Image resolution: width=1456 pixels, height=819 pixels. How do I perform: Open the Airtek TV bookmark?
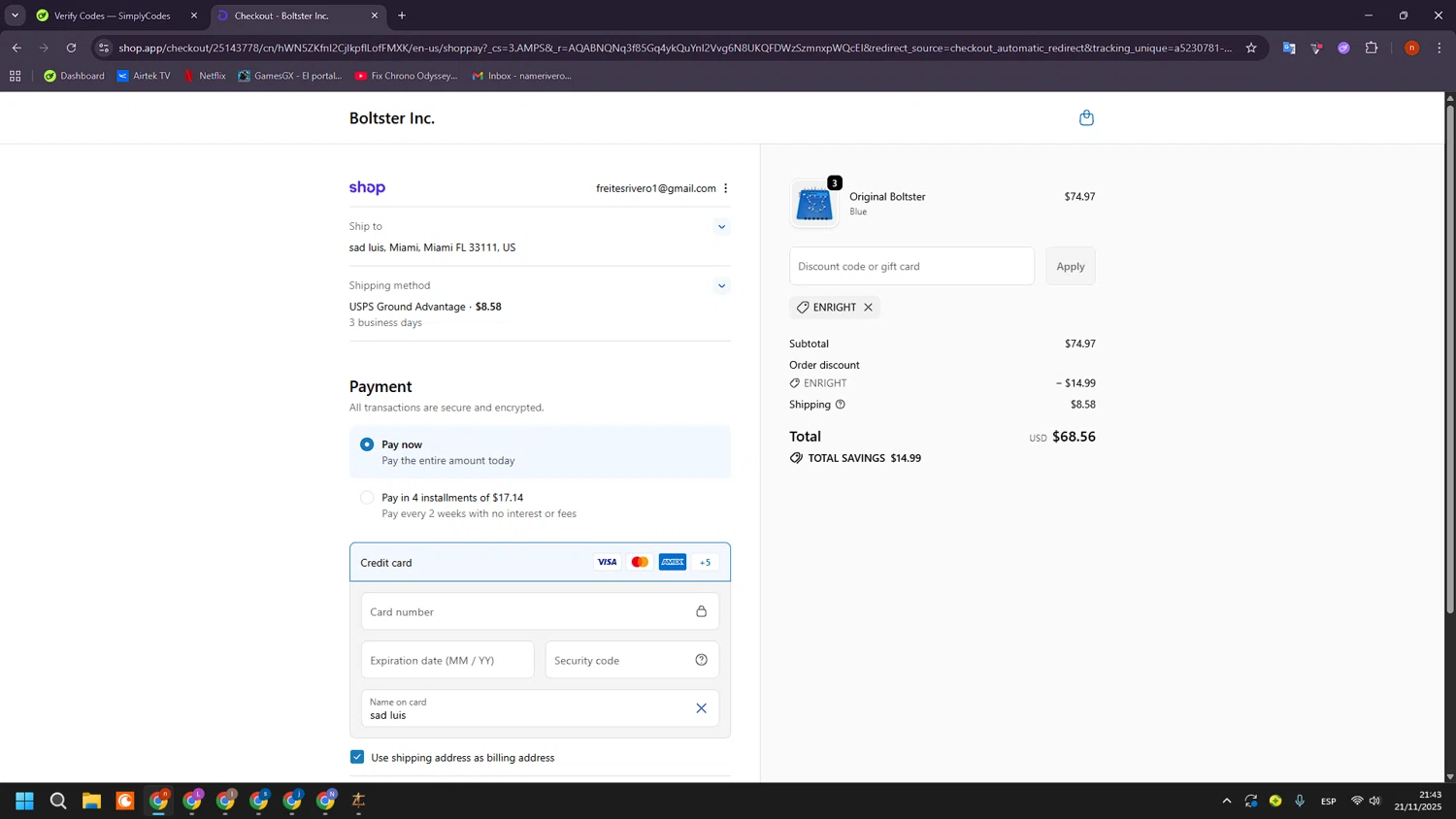(143, 76)
